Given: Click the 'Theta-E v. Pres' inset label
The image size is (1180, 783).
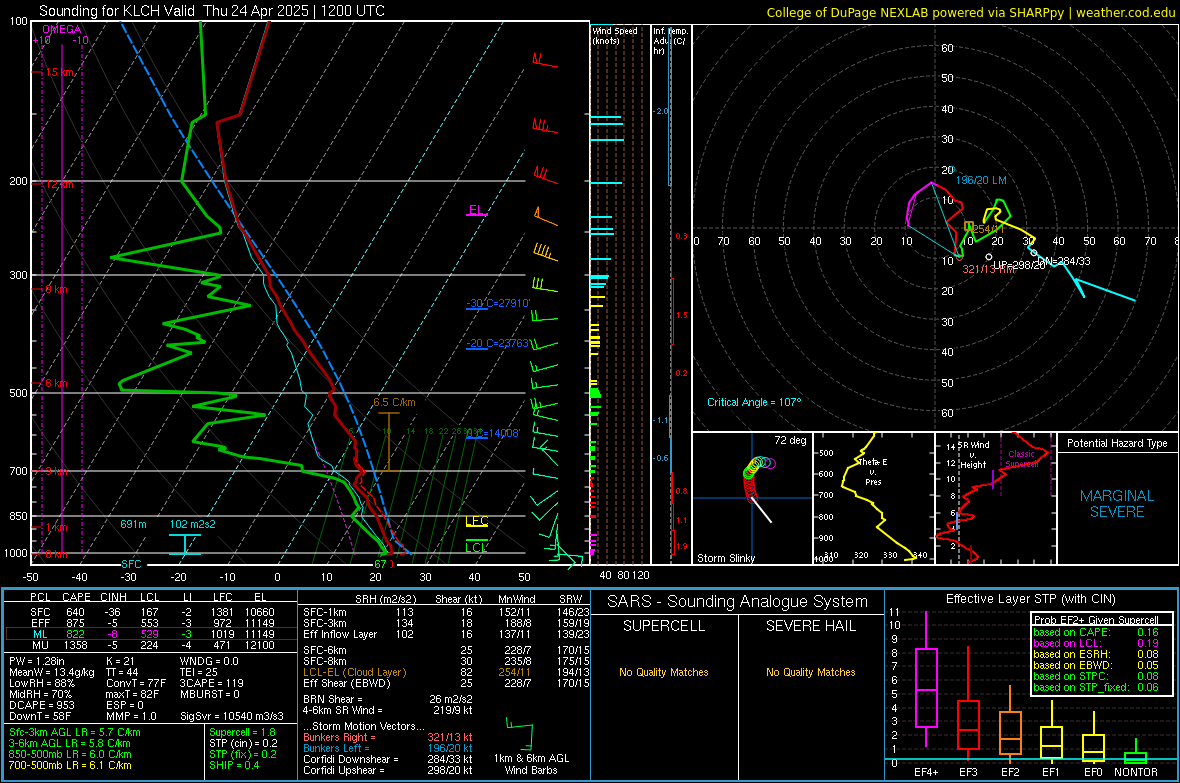Looking at the screenshot, I should tap(872, 471).
